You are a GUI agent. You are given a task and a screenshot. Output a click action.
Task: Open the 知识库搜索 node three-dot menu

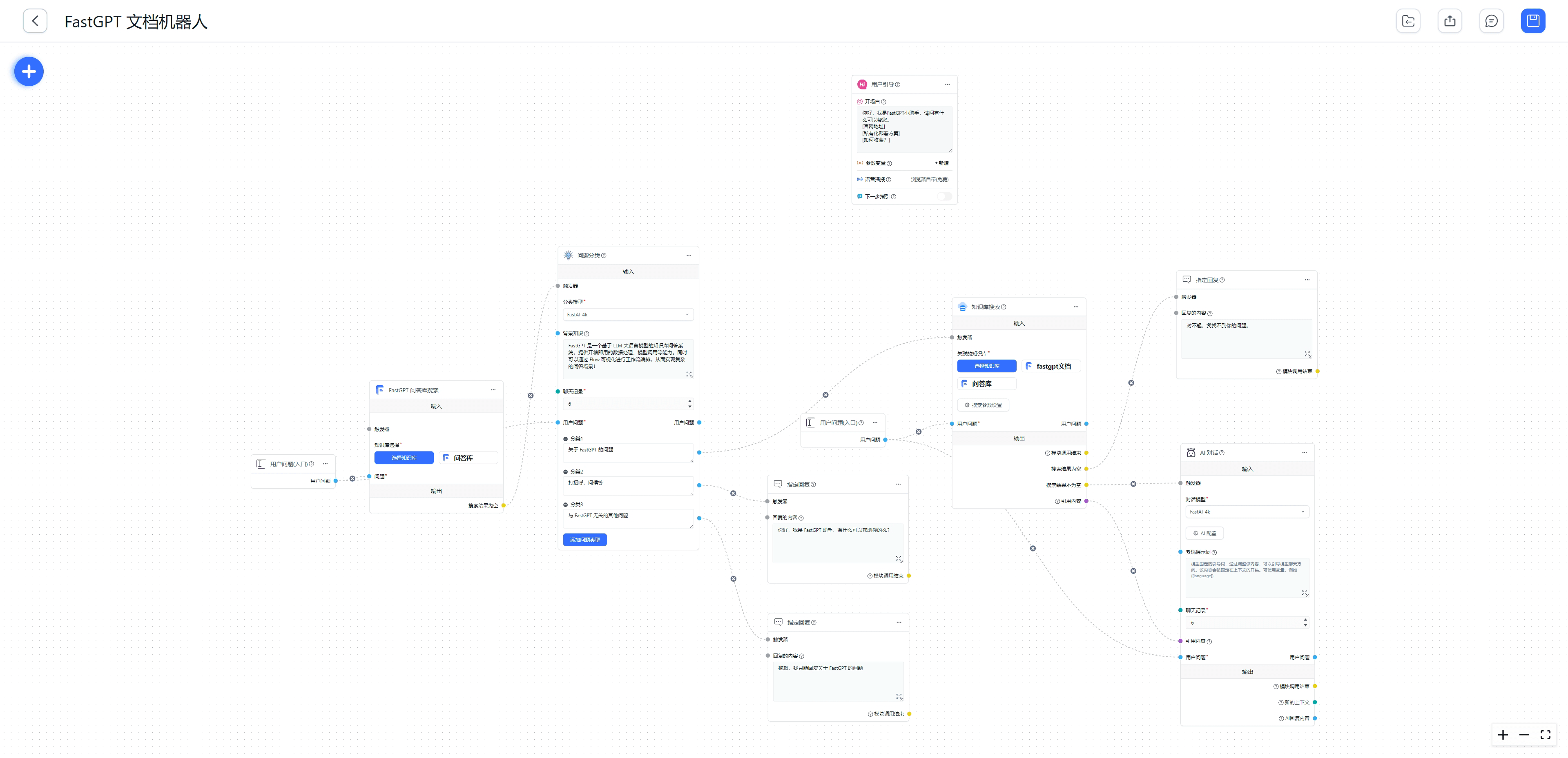1075,307
